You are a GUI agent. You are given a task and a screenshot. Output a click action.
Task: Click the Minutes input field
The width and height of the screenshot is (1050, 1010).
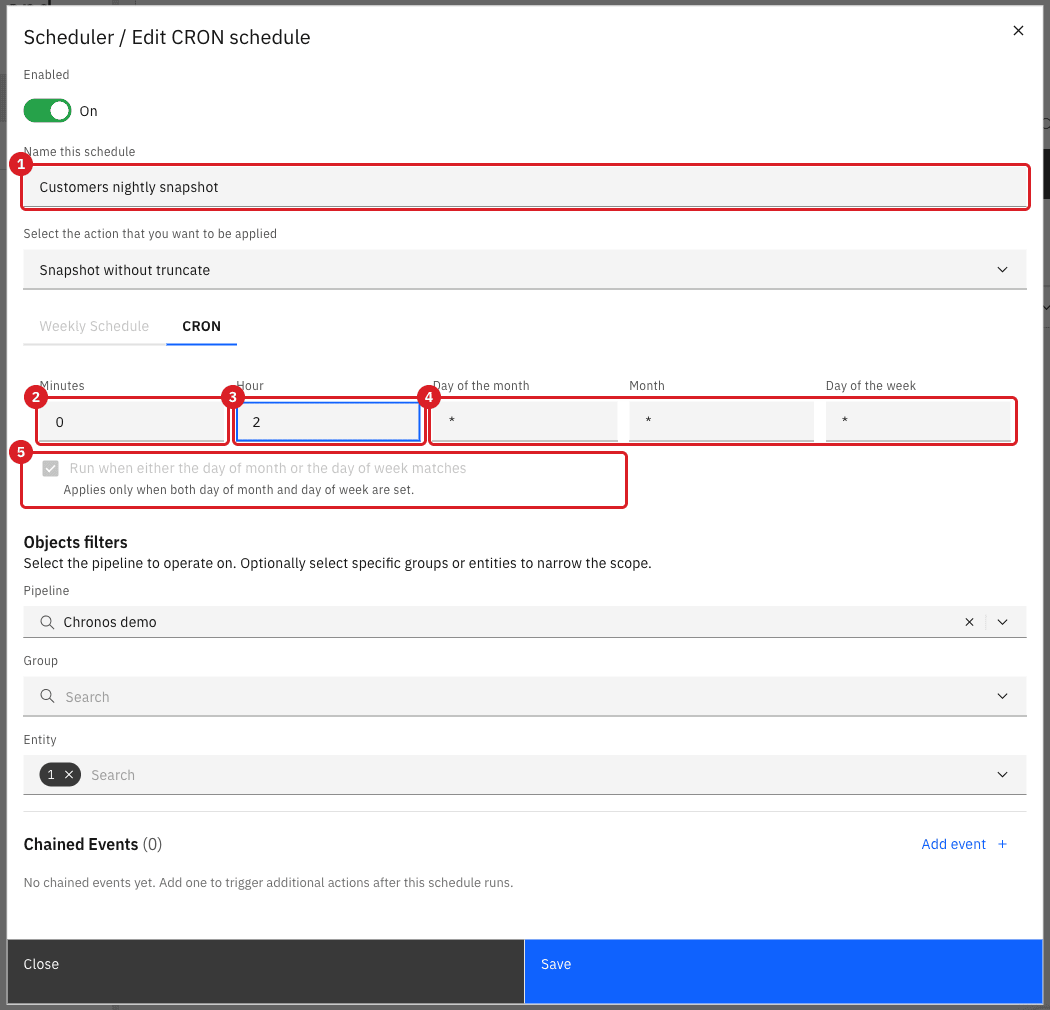(x=131, y=422)
